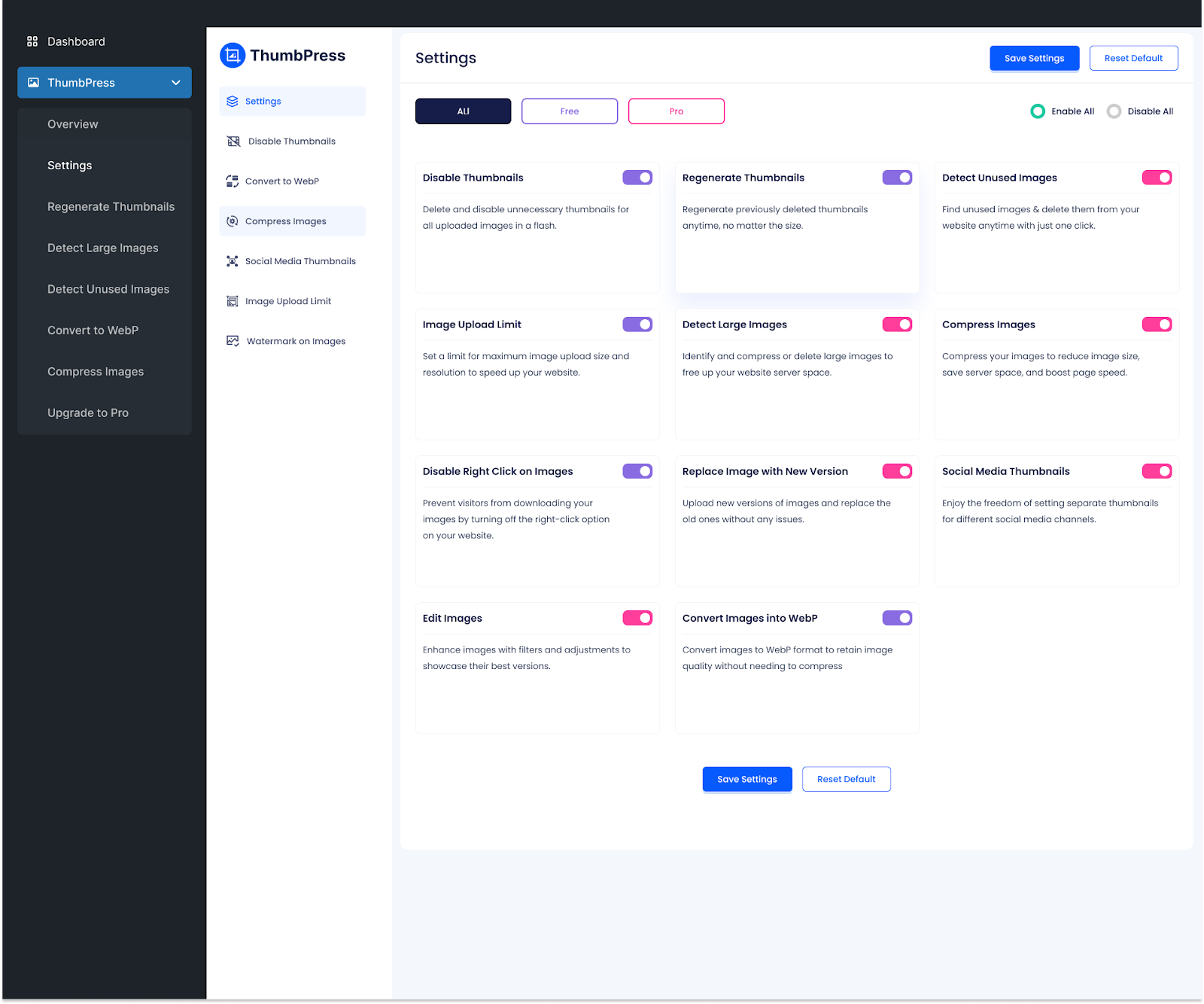Toggle the Detect Large Images switch
The width and height of the screenshot is (1204, 1004).
click(x=897, y=324)
